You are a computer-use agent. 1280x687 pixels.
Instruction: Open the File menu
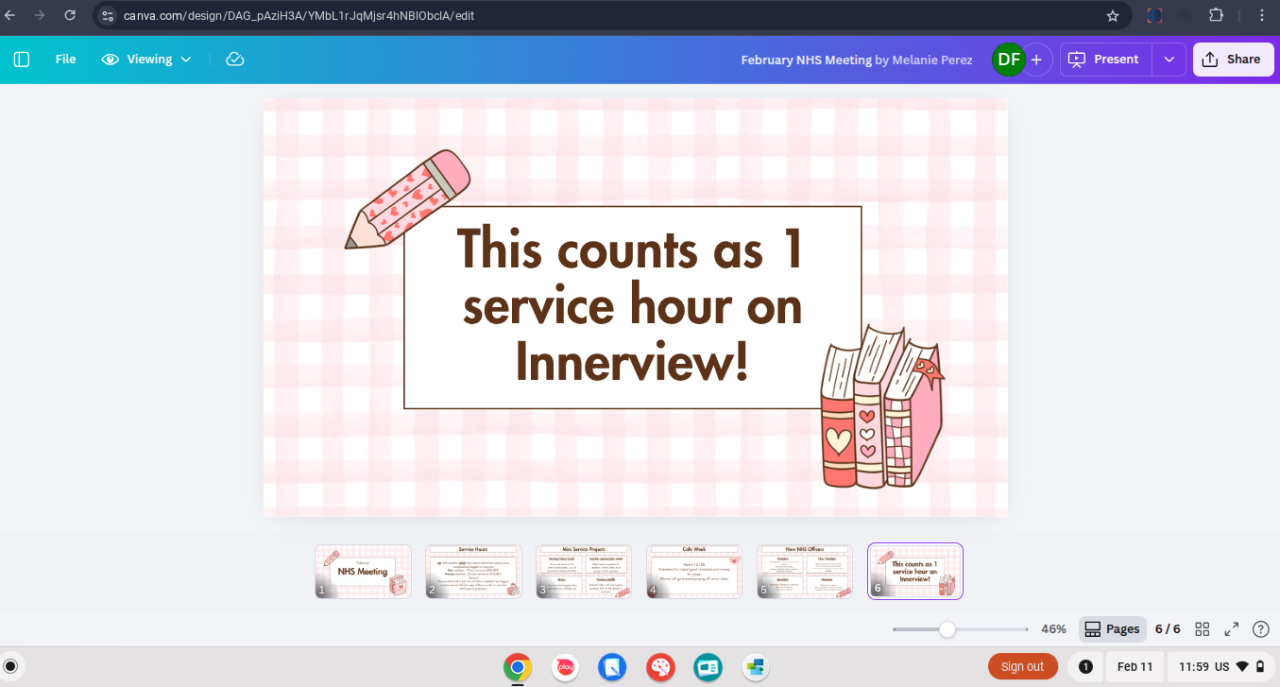66,59
